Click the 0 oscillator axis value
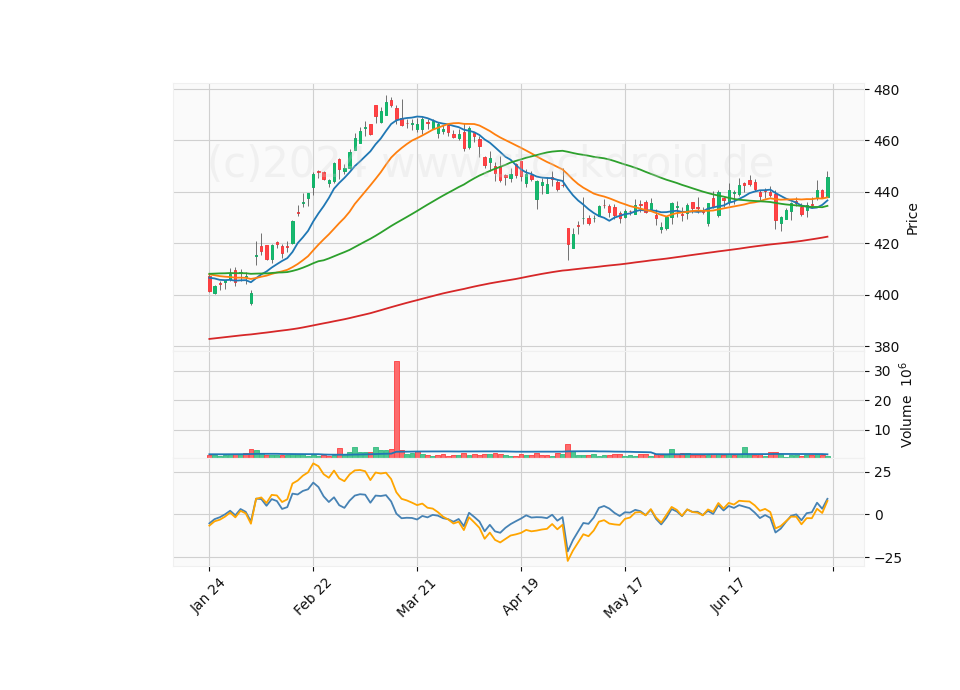 [879, 516]
